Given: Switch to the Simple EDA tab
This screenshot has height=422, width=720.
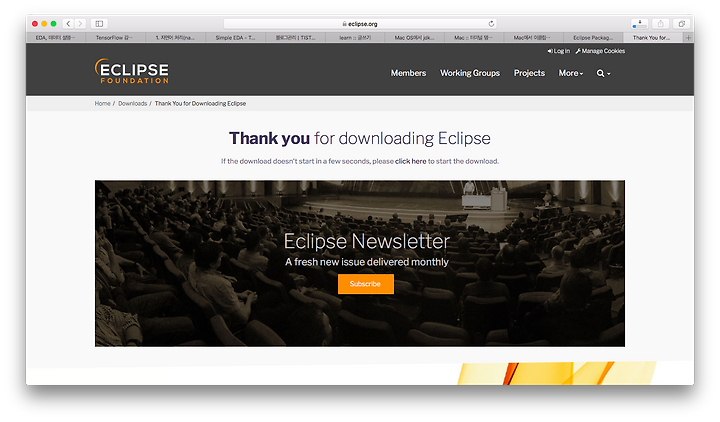Looking at the screenshot, I should point(235,38).
